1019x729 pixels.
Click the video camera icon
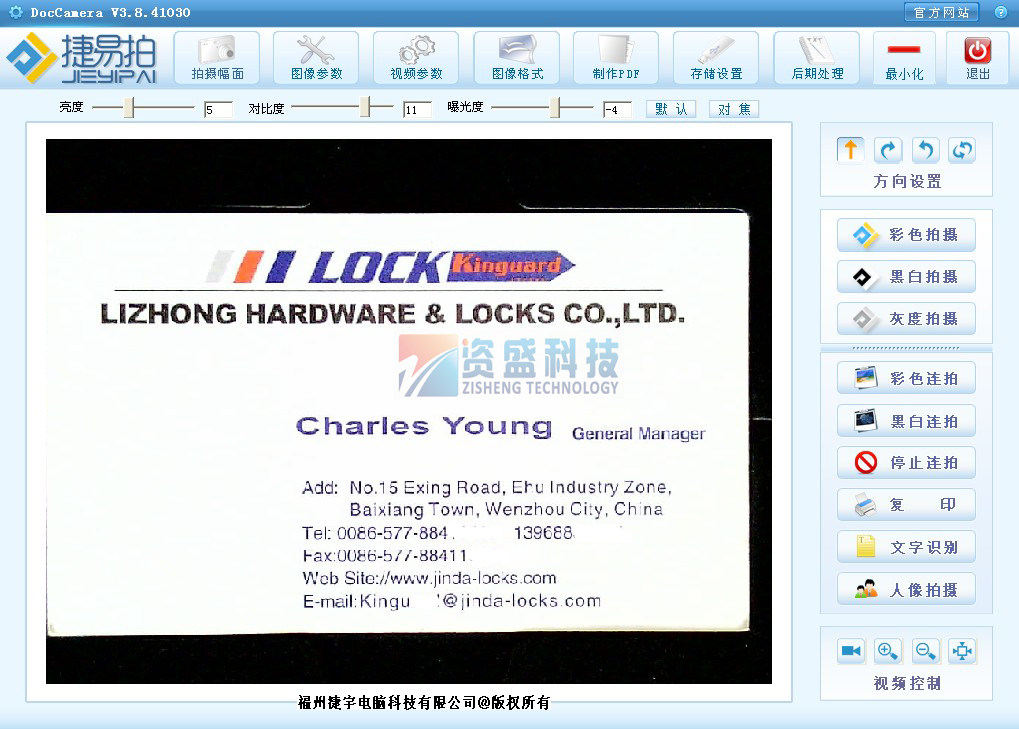[851, 650]
